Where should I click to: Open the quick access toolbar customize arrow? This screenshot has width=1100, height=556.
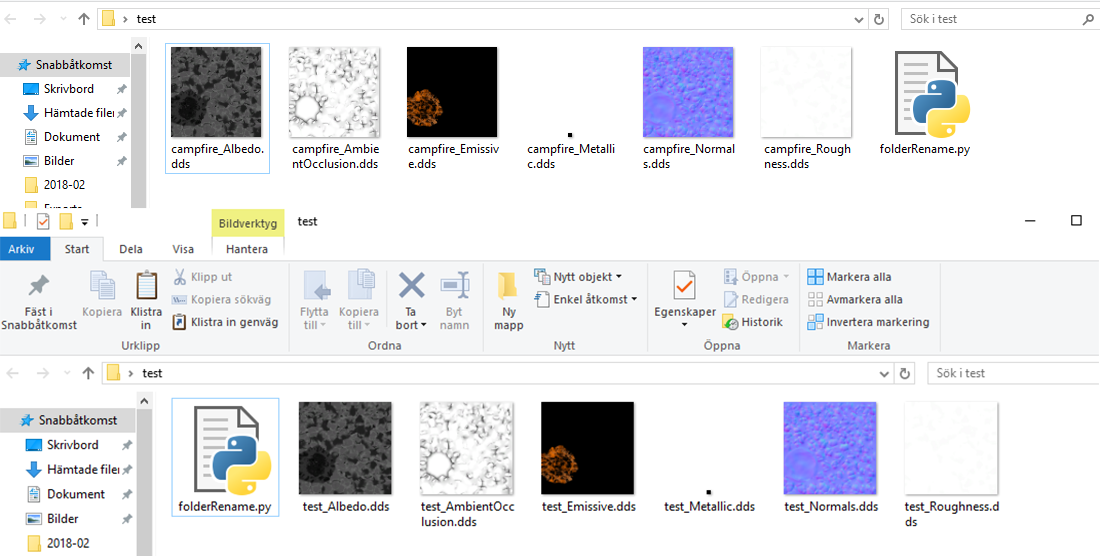tap(85, 222)
